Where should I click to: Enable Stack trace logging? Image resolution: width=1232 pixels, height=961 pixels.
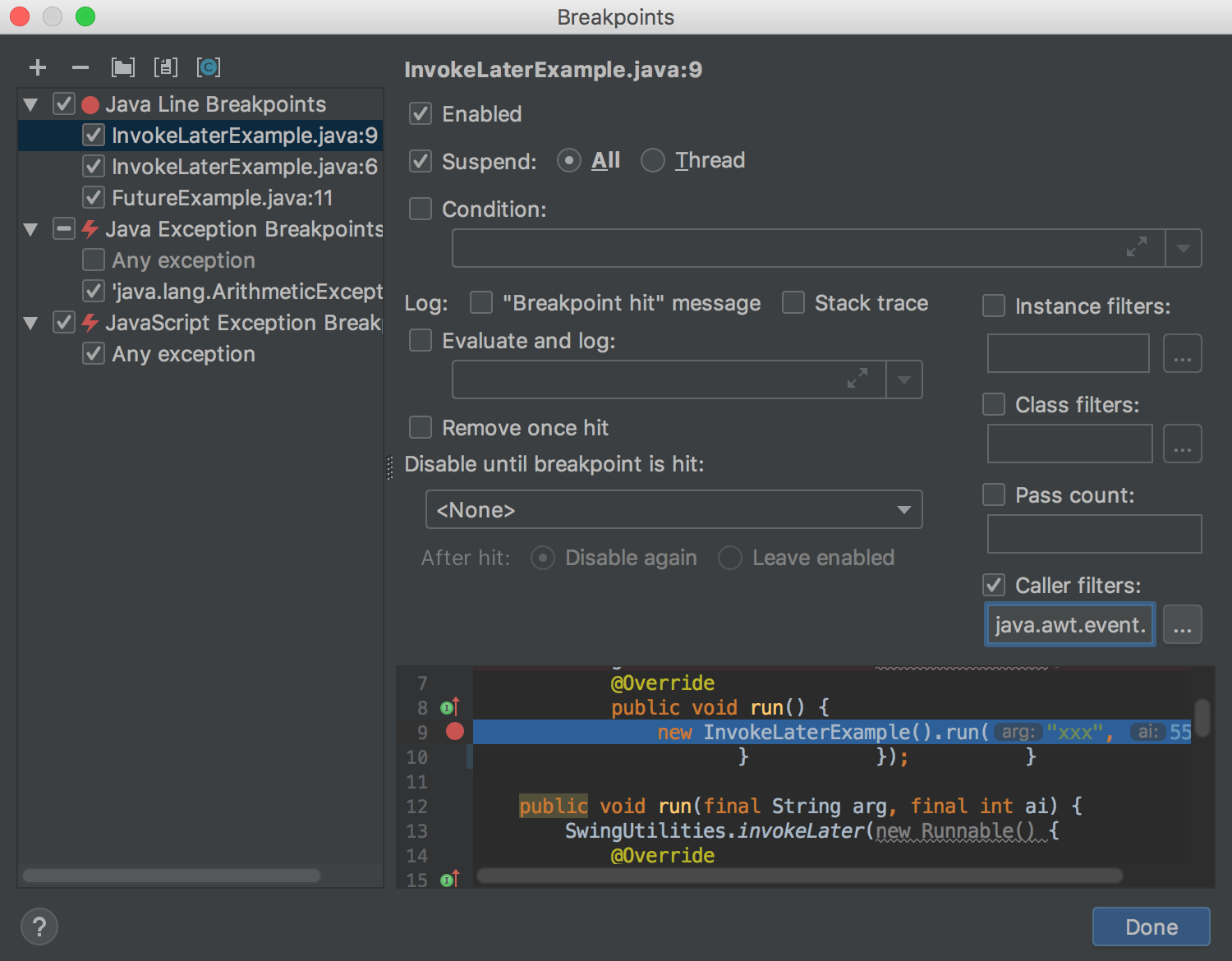(x=793, y=302)
